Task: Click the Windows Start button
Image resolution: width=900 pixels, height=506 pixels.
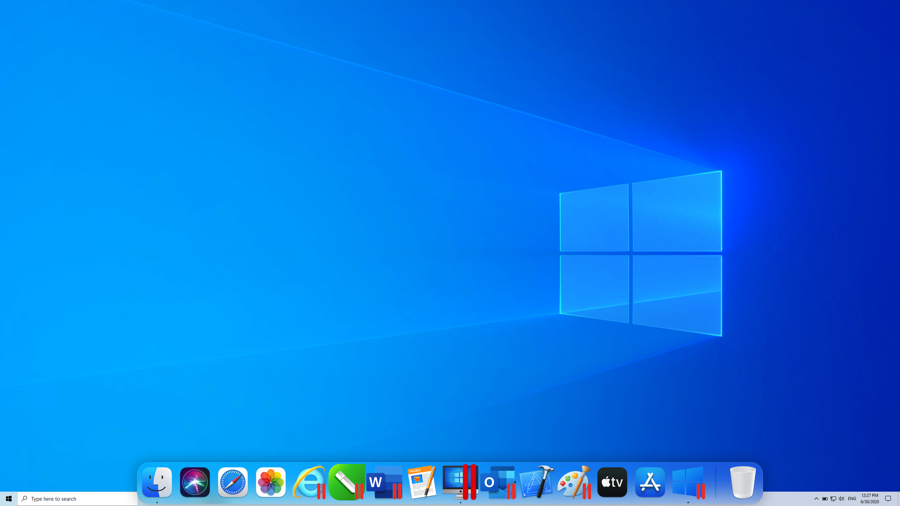Action: (9, 498)
